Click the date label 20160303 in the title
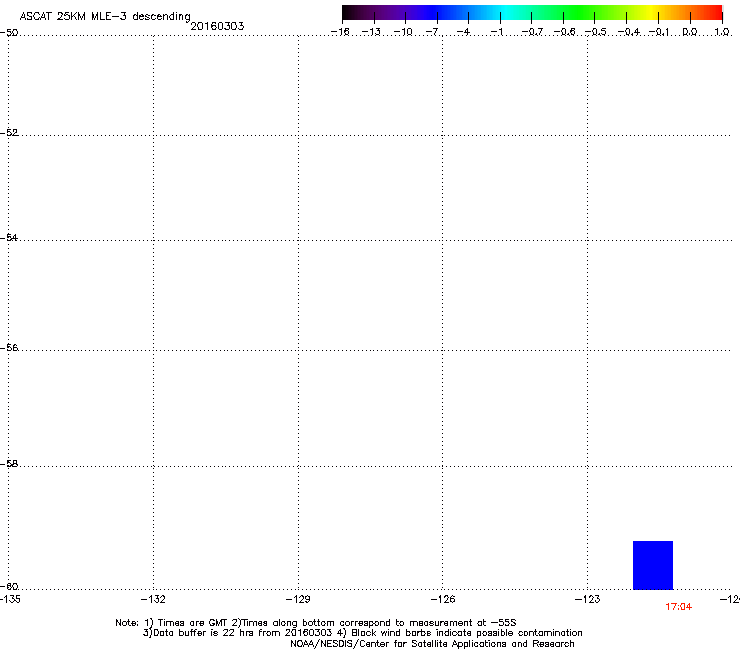This screenshot has height=650, width=740. 217,26
